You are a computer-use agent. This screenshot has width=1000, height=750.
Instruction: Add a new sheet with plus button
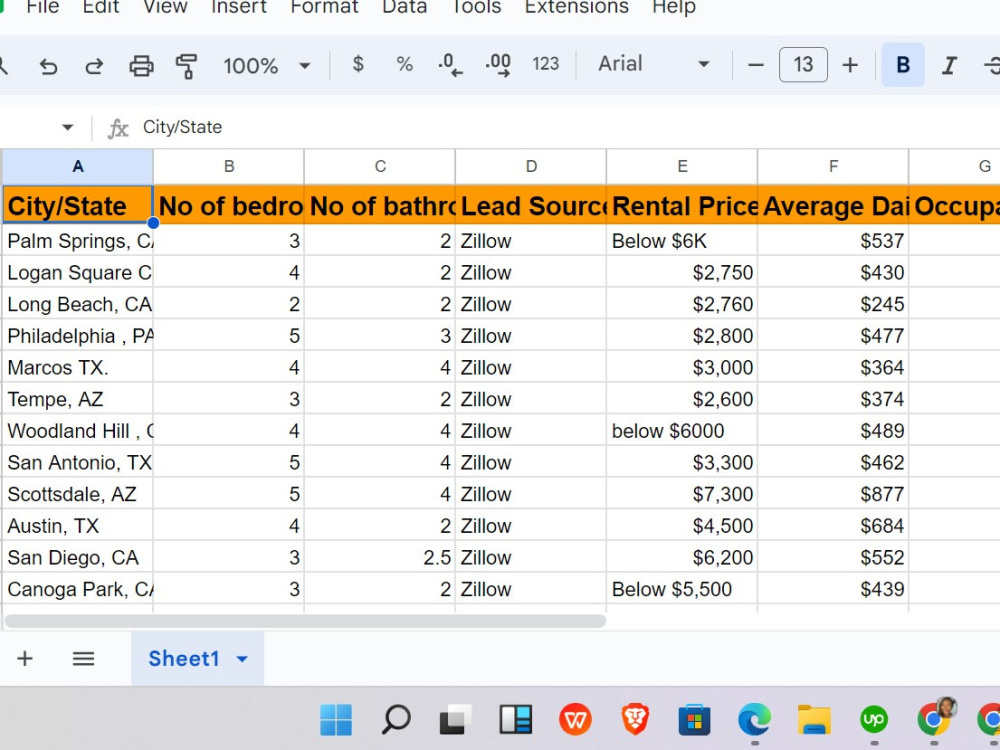pyautogui.click(x=25, y=658)
